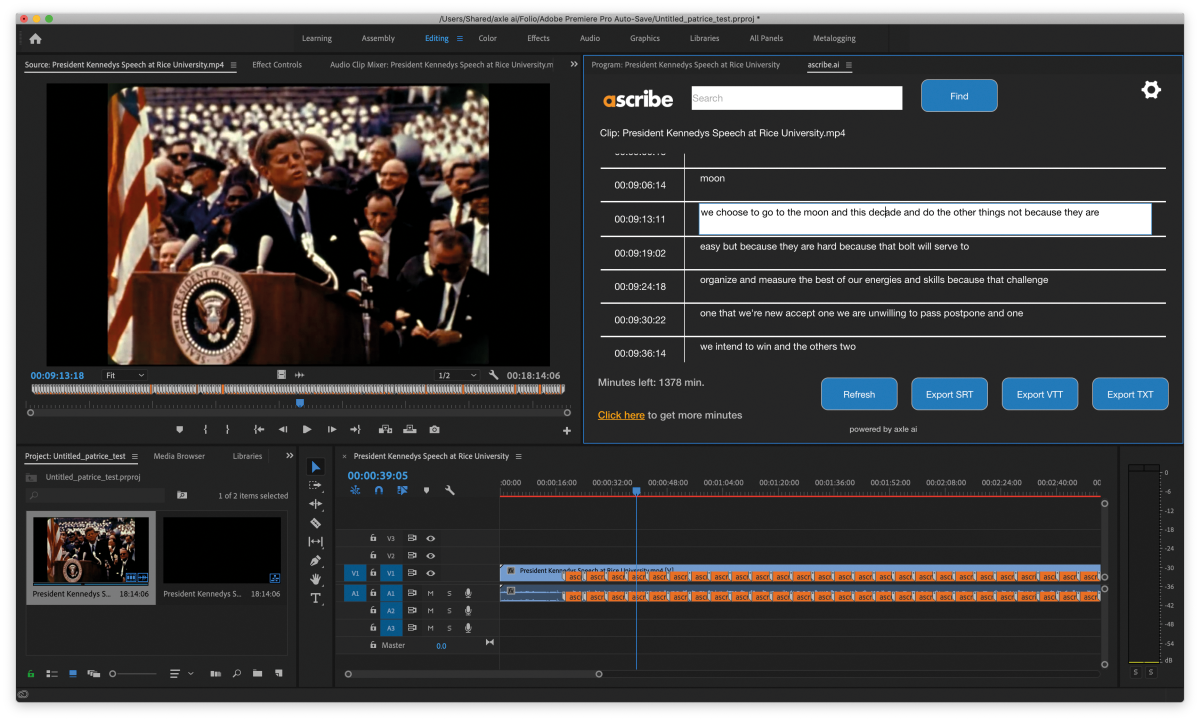Viewport: 1200px width, 721px height.
Task: Select the Selection arrow tool
Action: [x=316, y=467]
